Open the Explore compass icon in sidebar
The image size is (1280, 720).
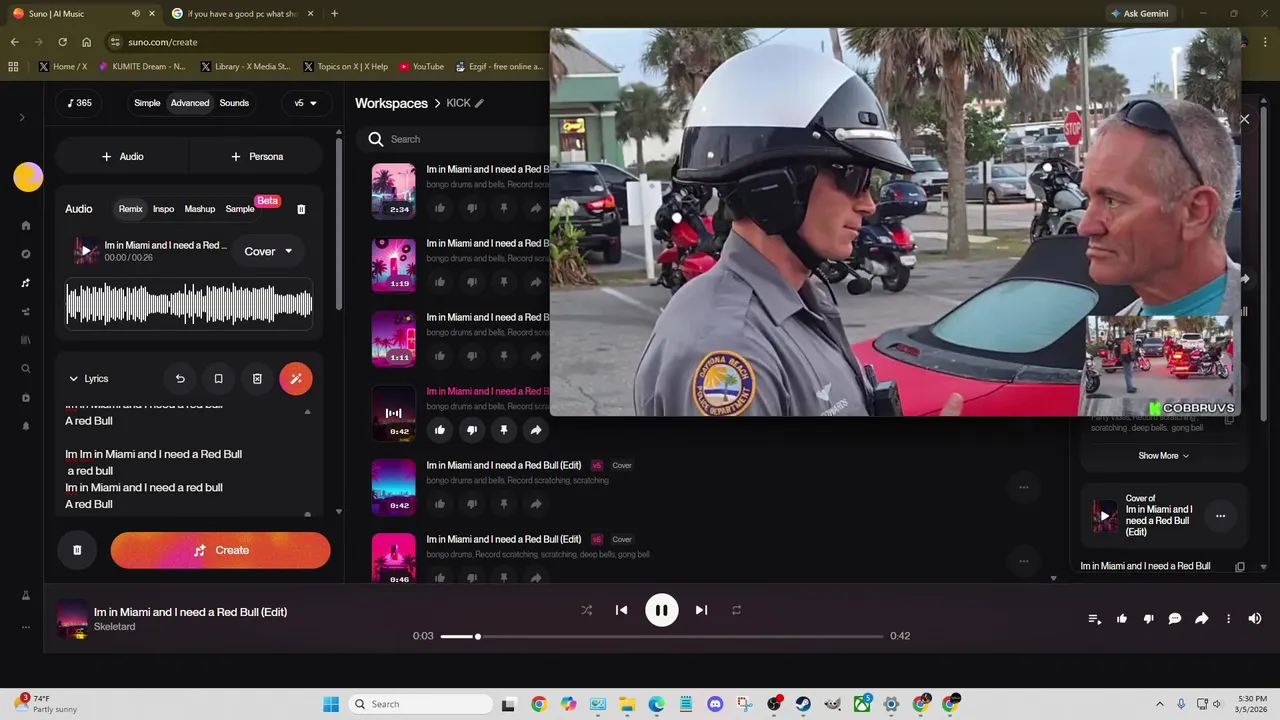click(26, 254)
